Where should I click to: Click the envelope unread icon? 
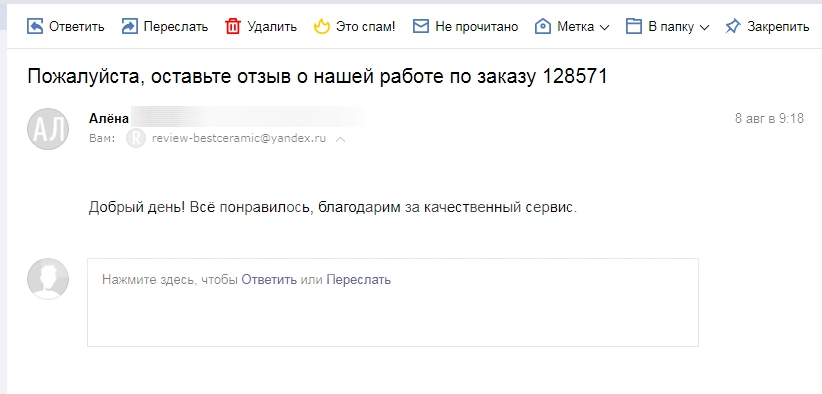point(420,26)
